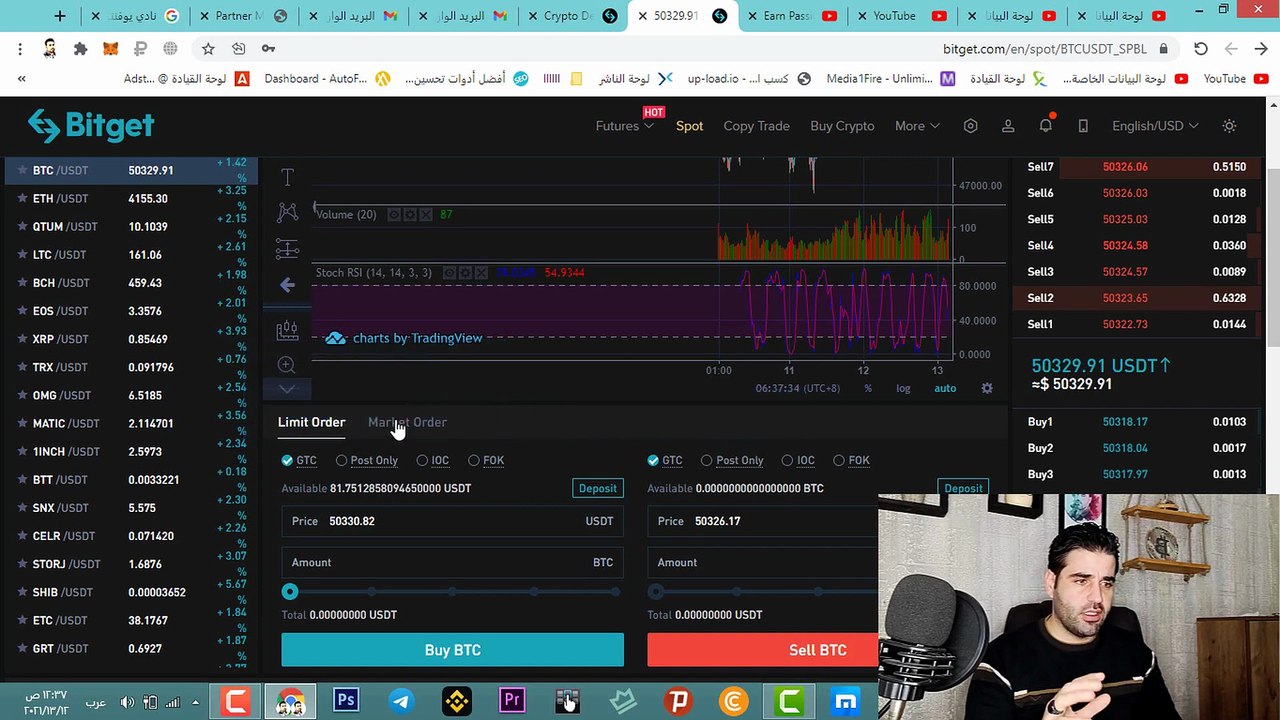The width and height of the screenshot is (1280, 720).
Task: Hide the Stoch RSI indicator using its eye icon
Action: pos(449,272)
